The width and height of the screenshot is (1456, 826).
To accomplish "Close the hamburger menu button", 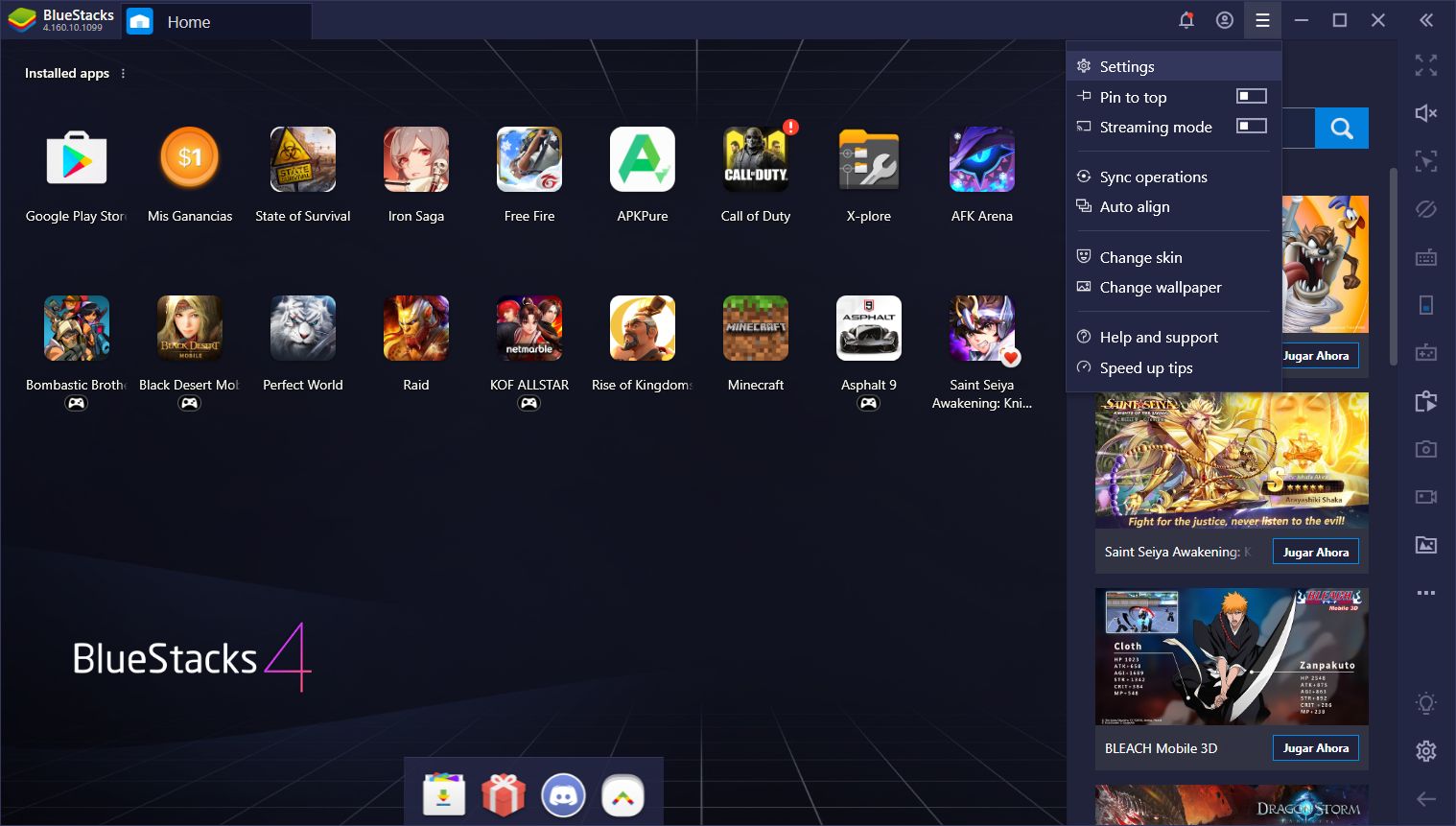I will (1262, 20).
